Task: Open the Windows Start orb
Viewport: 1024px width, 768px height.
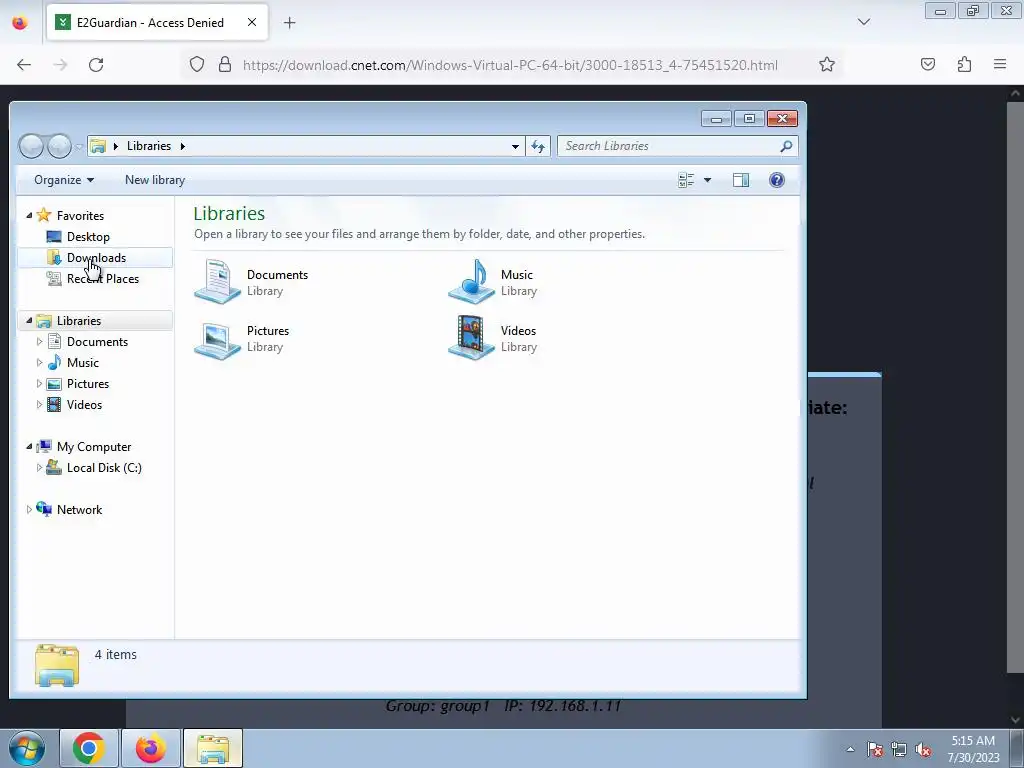Action: pyautogui.click(x=27, y=748)
